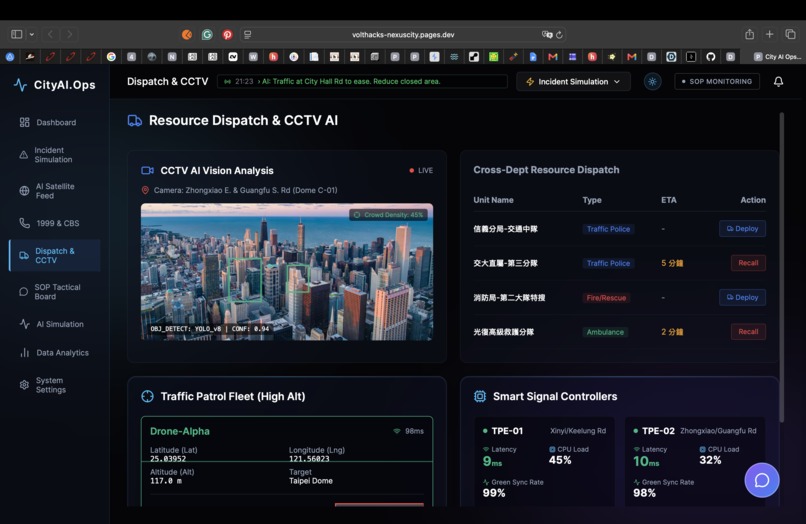Click the CCTV video camera icon

tap(147, 170)
